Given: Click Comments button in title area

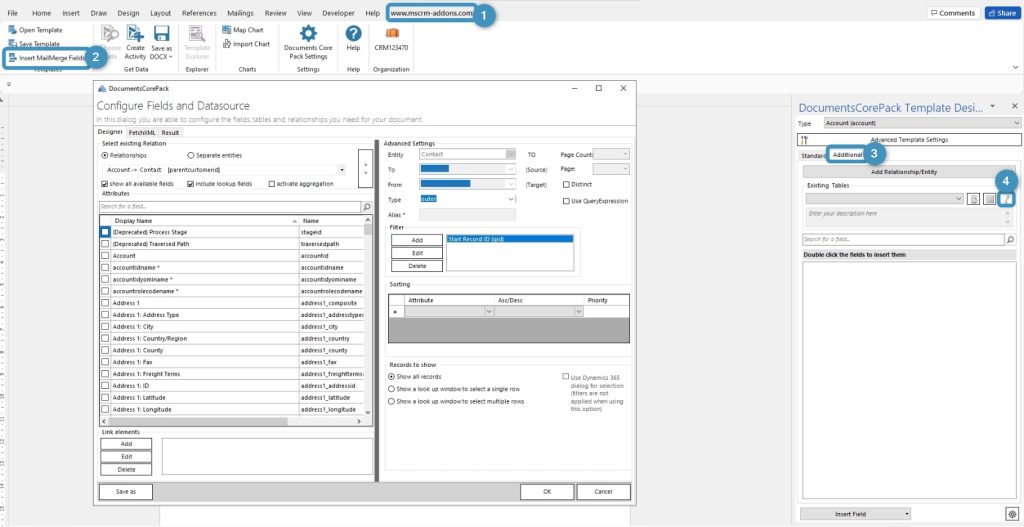Looking at the screenshot, I should tap(953, 13).
